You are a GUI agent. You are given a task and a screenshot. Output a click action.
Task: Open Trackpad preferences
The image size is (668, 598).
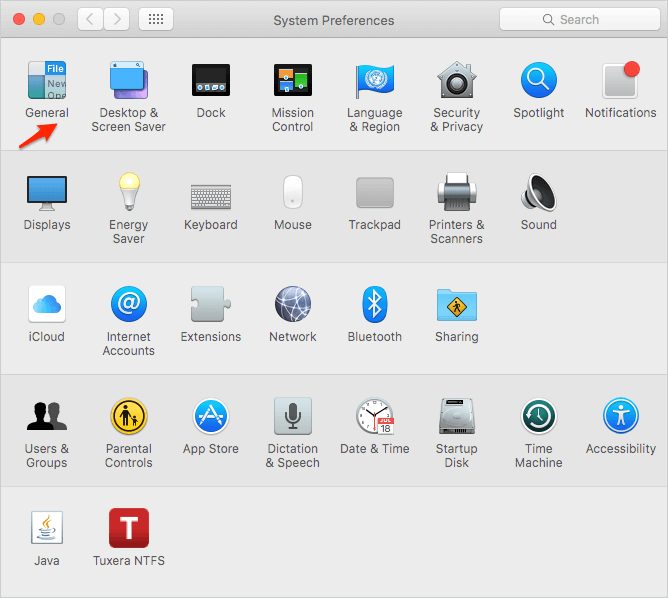point(374,193)
